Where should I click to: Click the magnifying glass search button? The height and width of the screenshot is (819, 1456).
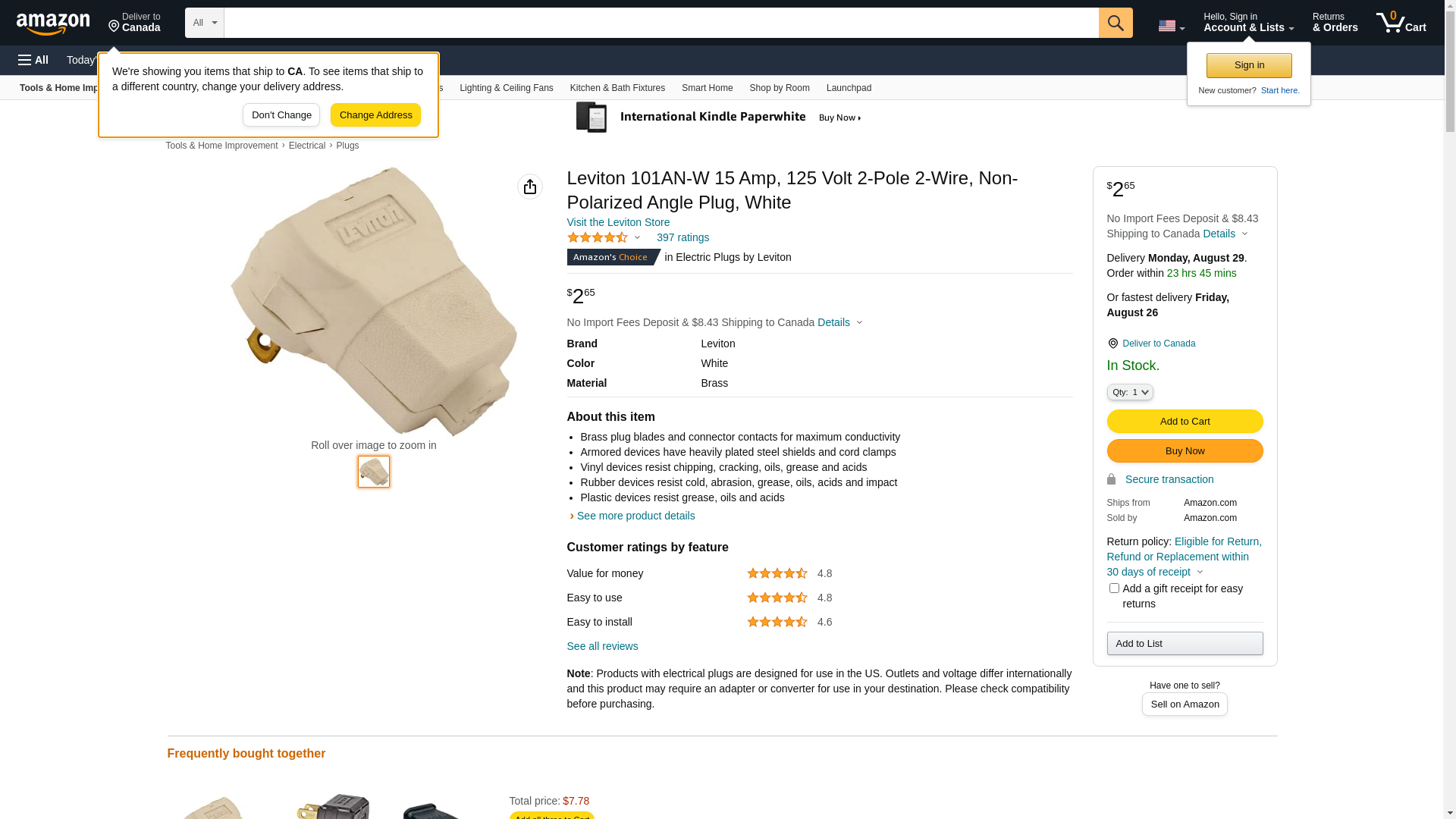coord(1115,23)
